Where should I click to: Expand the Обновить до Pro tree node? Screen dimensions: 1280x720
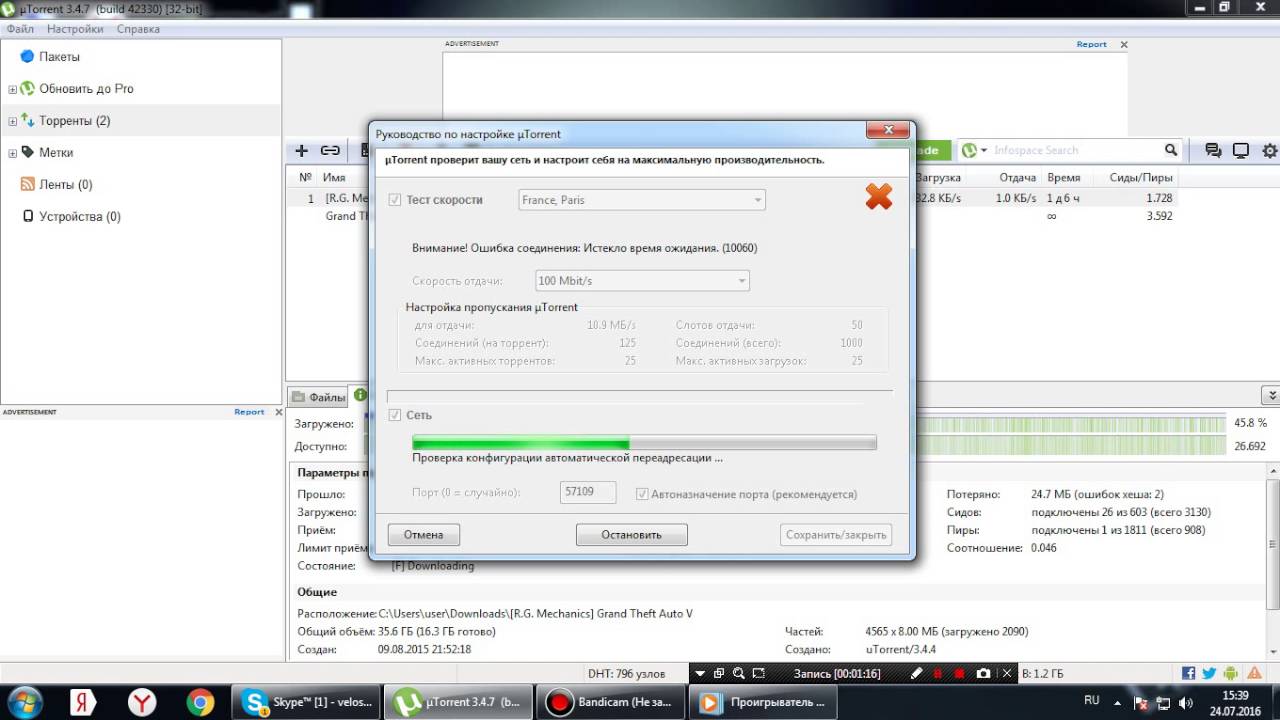click(13, 90)
